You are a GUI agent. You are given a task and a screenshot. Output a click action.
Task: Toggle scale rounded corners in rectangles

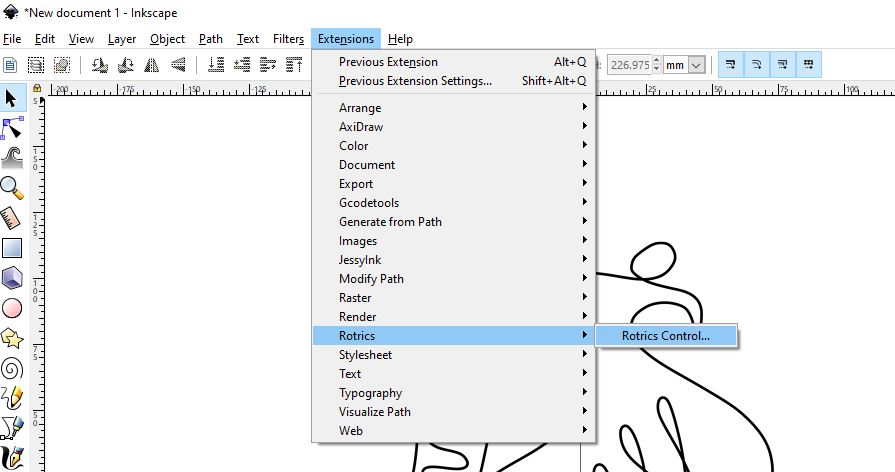pyautogui.click(x=757, y=64)
